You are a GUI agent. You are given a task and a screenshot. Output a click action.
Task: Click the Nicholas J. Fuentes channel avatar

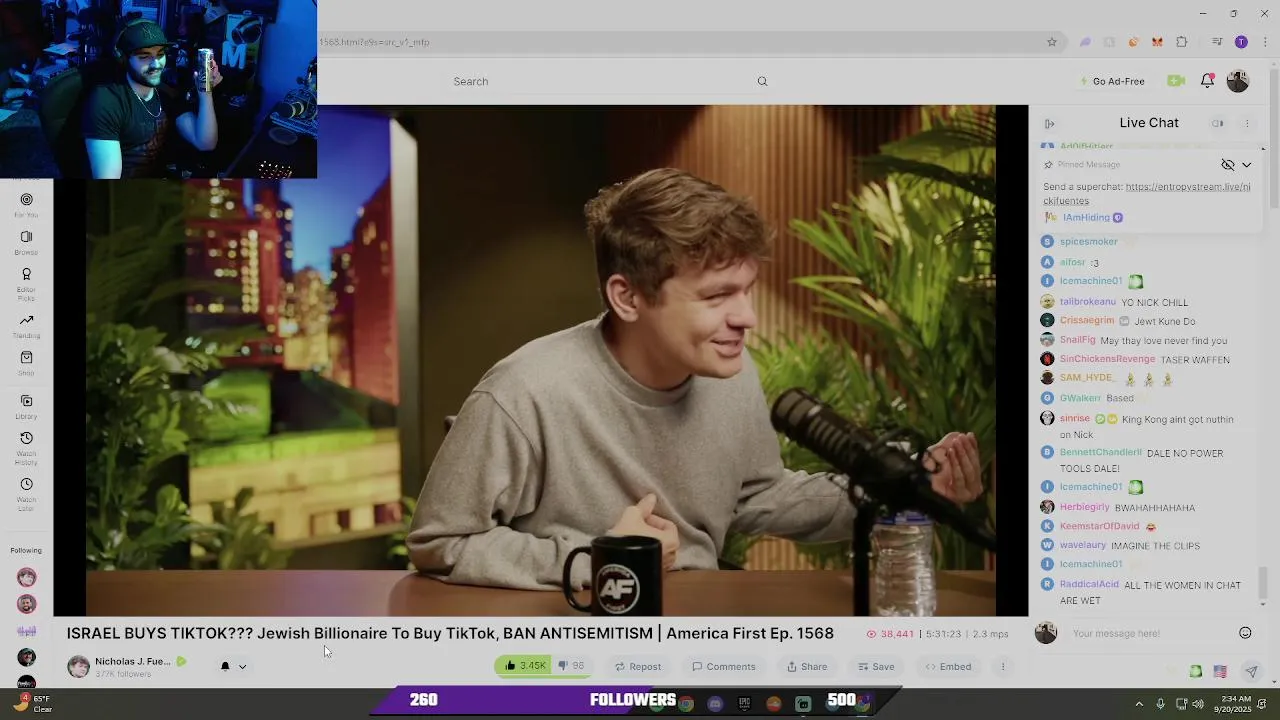click(x=78, y=666)
